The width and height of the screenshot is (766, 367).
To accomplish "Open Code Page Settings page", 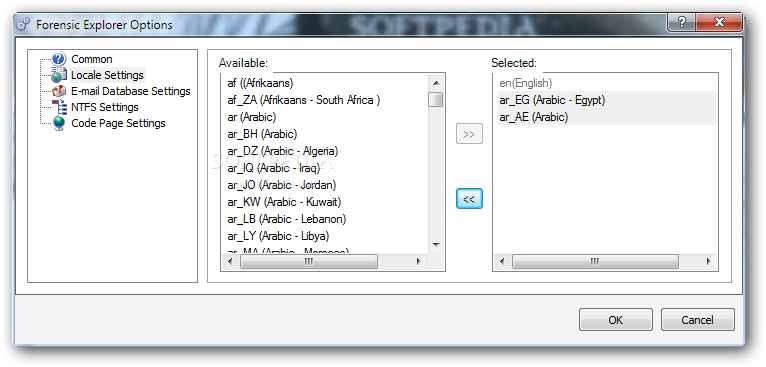I will click(119, 123).
